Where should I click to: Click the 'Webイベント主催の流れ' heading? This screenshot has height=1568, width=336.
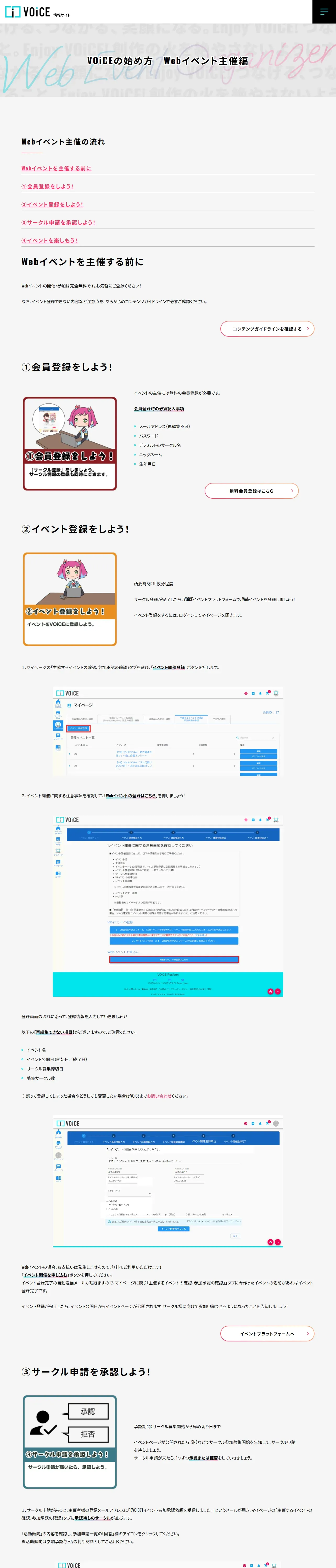(63, 142)
